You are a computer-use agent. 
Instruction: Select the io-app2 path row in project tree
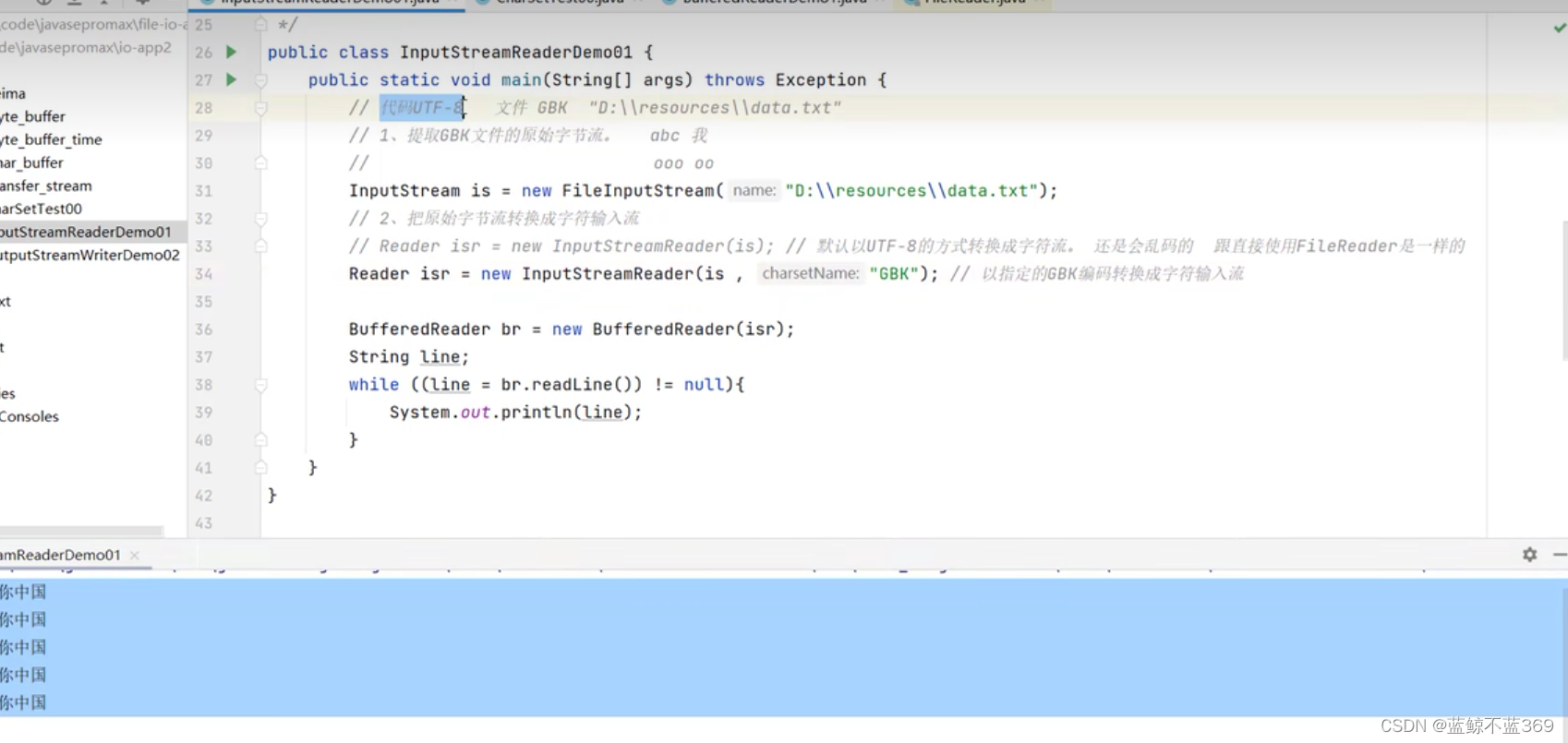[x=86, y=47]
